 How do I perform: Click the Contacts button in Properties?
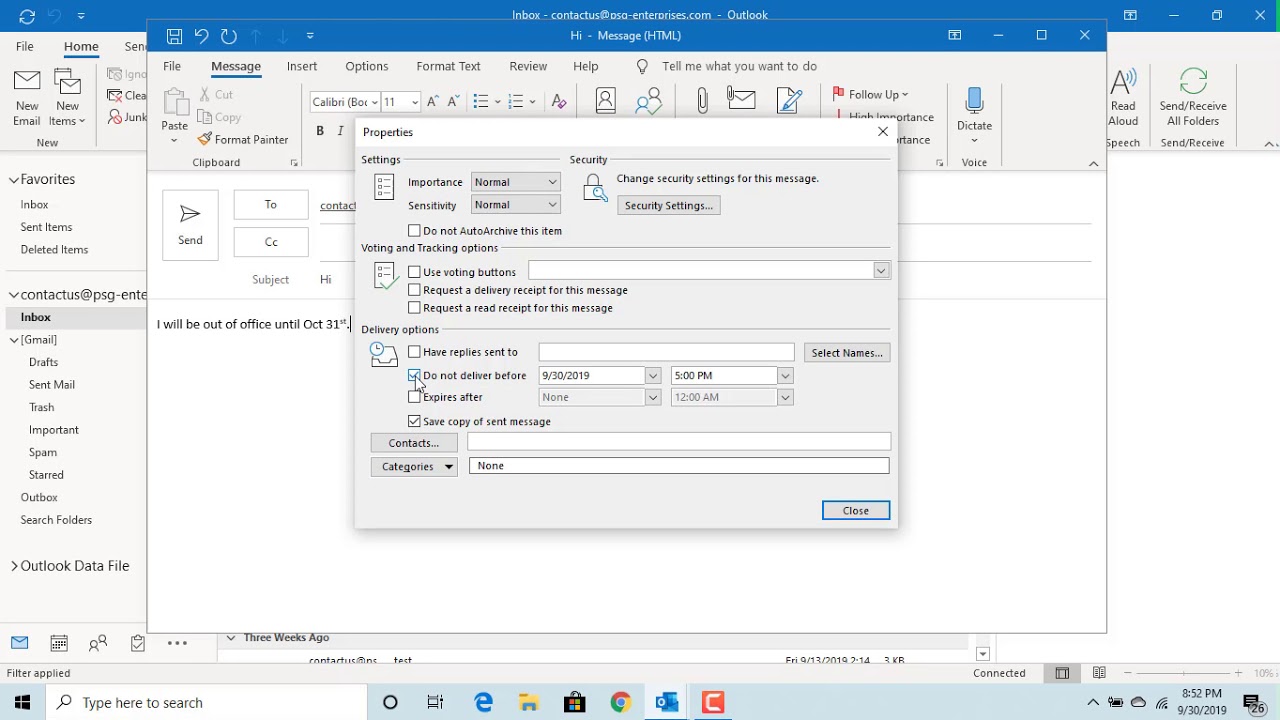[x=414, y=443]
